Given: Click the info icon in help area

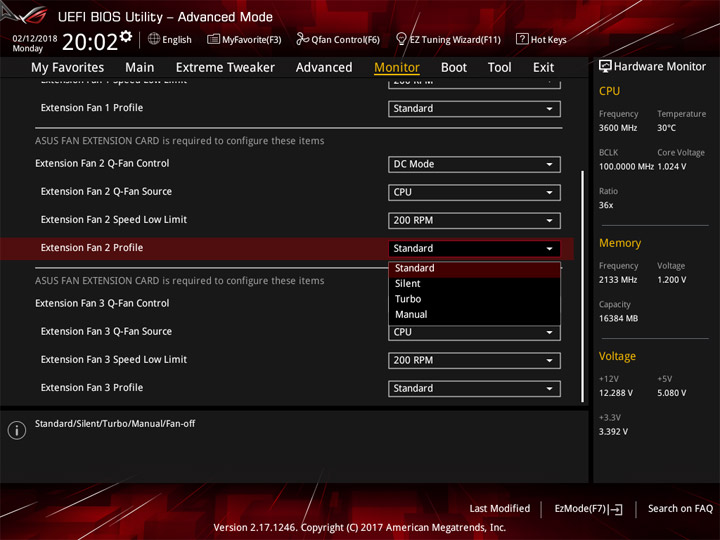Looking at the screenshot, I should [x=17, y=430].
